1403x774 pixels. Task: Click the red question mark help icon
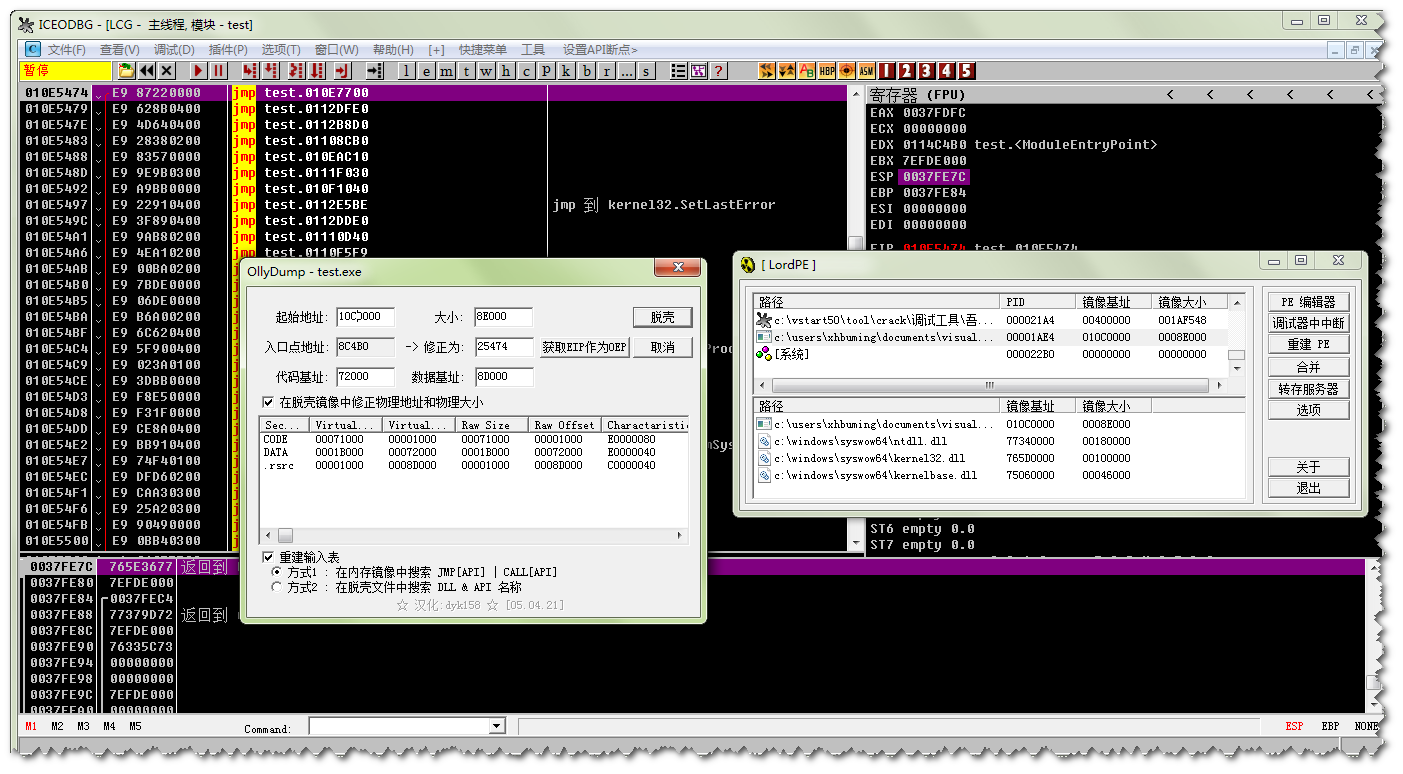tap(718, 71)
